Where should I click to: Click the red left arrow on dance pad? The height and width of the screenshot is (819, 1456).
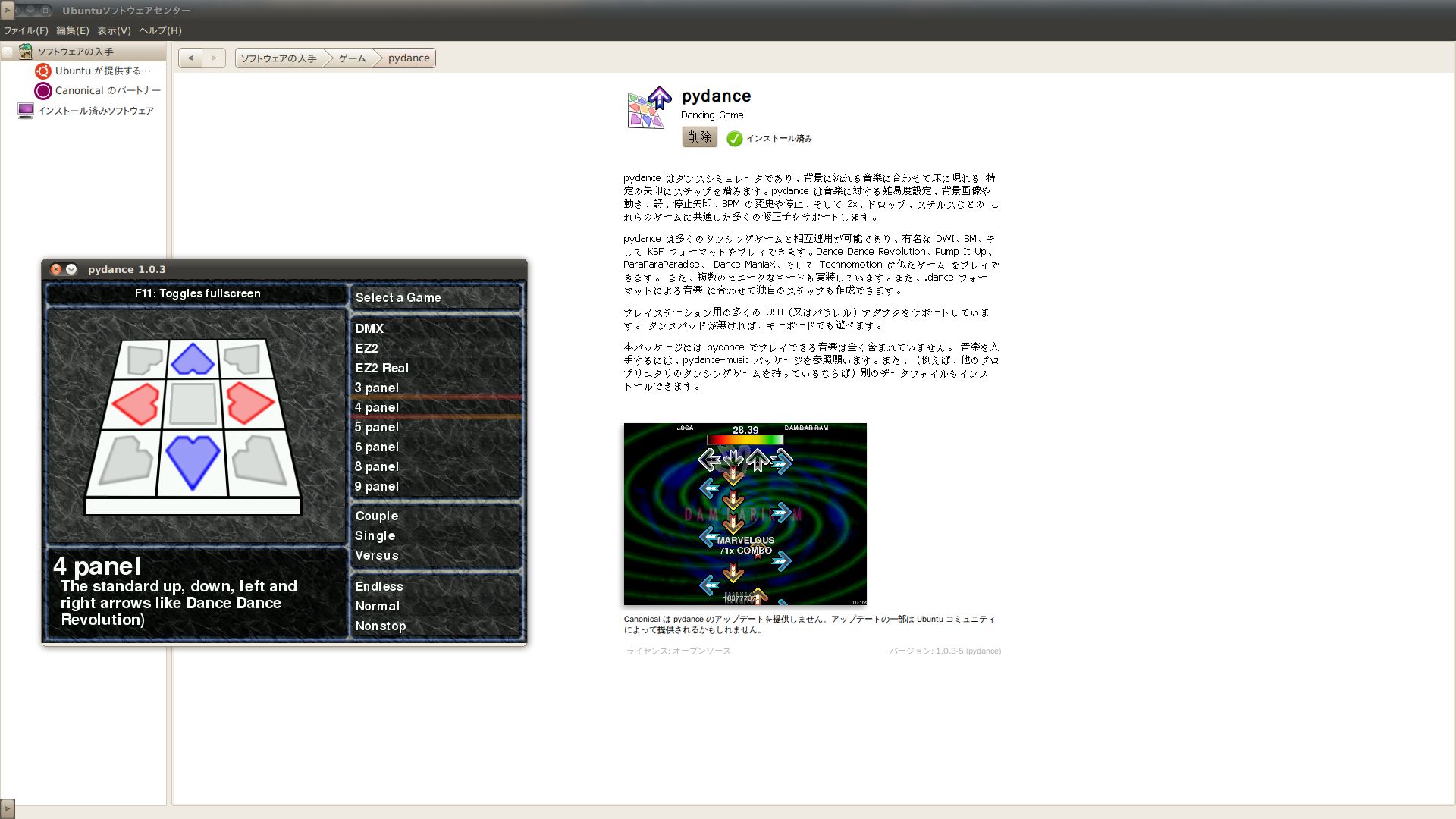point(136,403)
